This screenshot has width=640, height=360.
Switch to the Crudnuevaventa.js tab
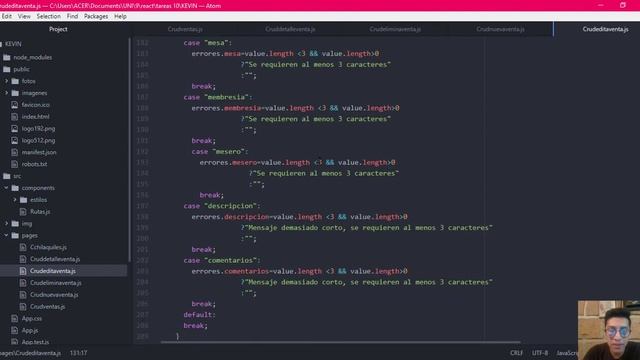coord(500,29)
